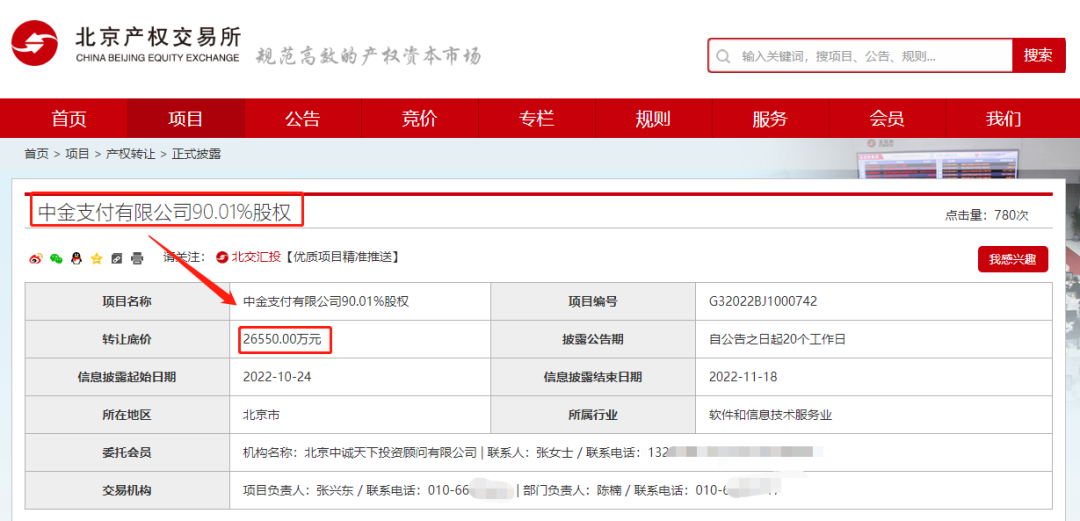Open the 首页 menu item

(69, 119)
